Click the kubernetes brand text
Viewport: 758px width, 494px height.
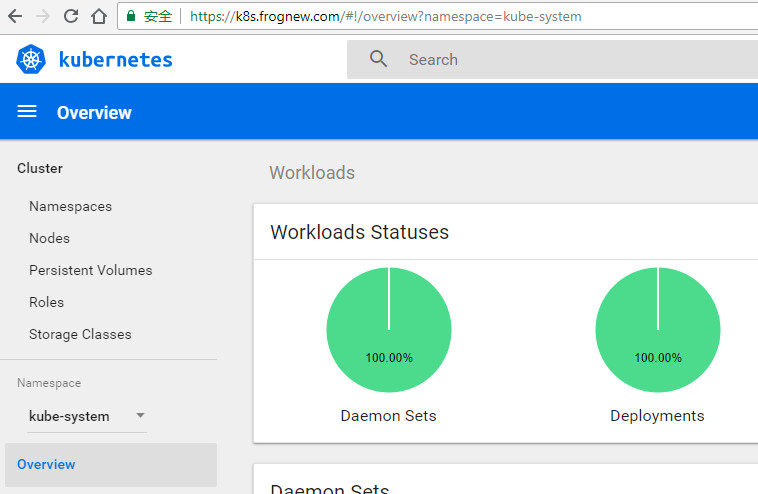(116, 60)
